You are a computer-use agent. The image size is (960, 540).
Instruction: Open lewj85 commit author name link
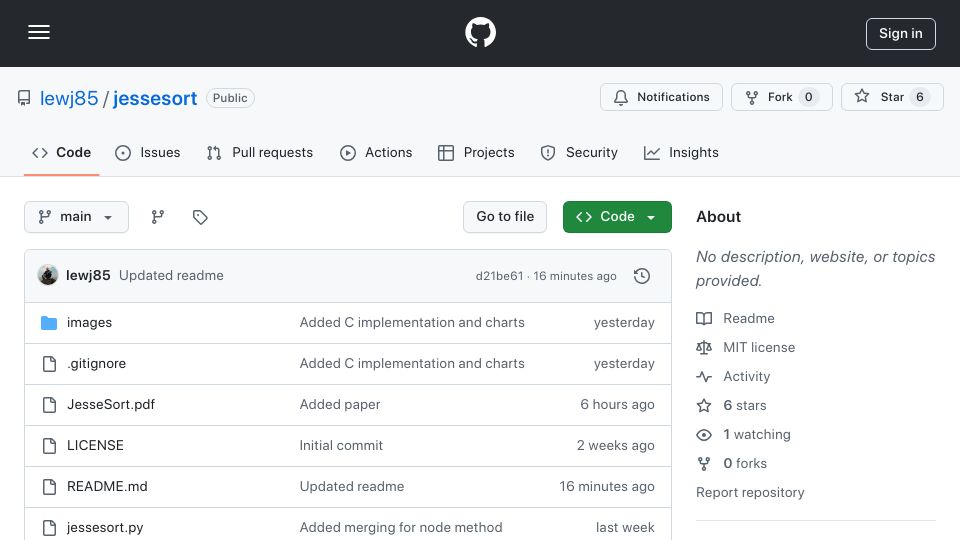click(88, 276)
